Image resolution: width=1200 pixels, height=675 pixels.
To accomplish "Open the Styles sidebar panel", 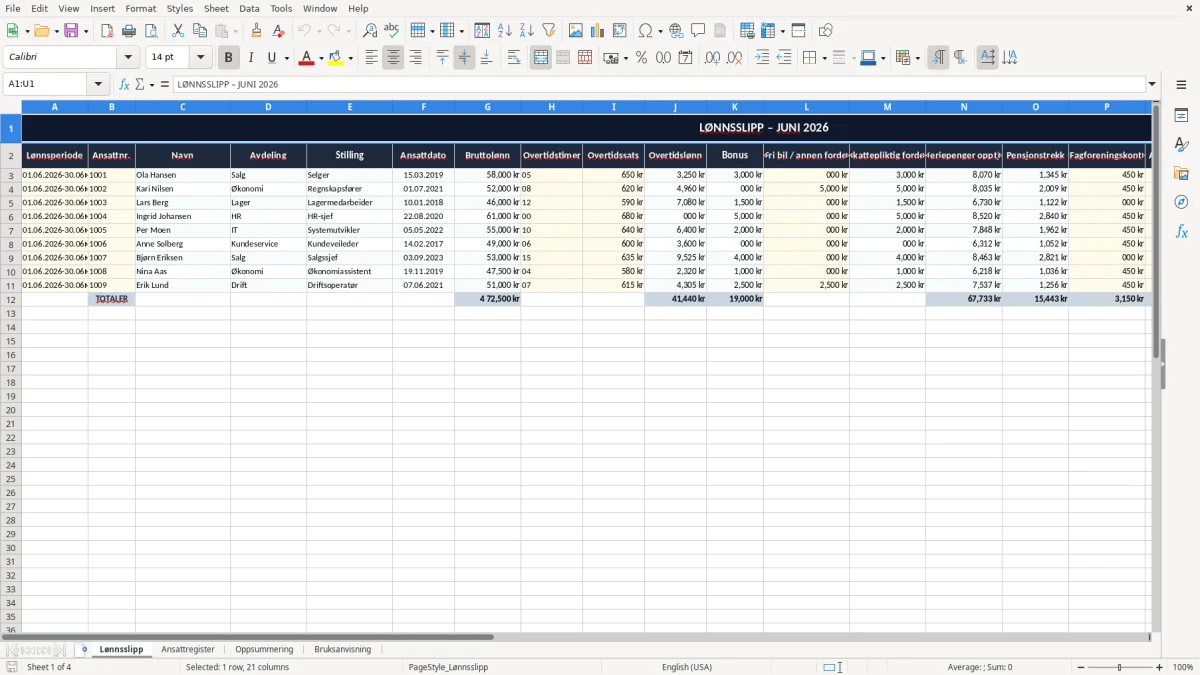I will pos(1181,144).
